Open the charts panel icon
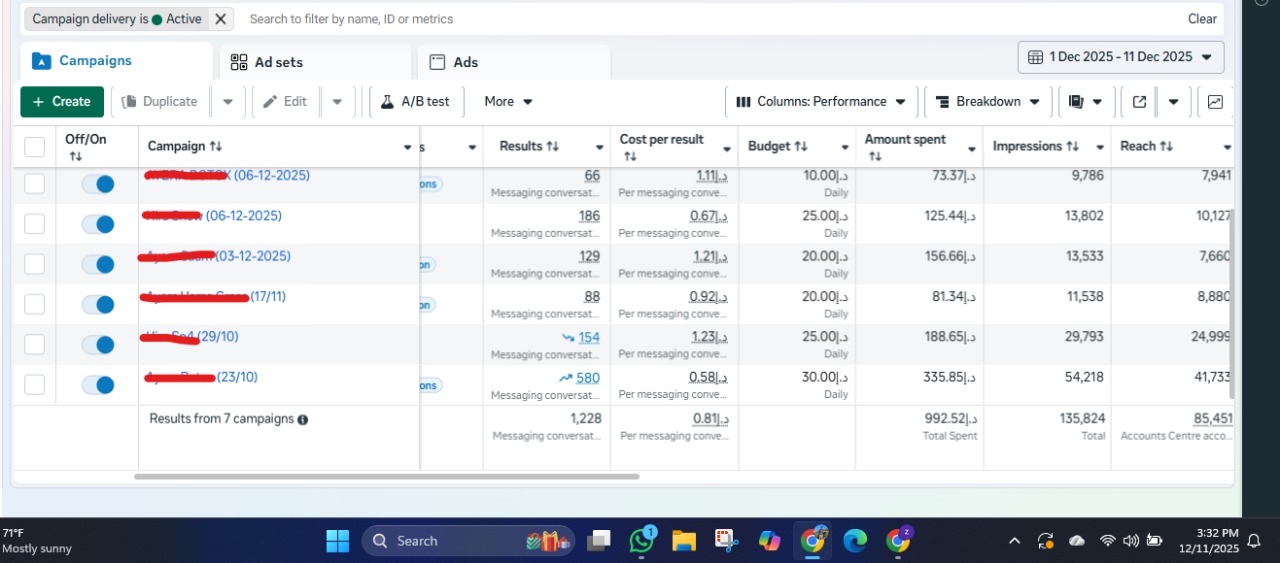 (1215, 102)
